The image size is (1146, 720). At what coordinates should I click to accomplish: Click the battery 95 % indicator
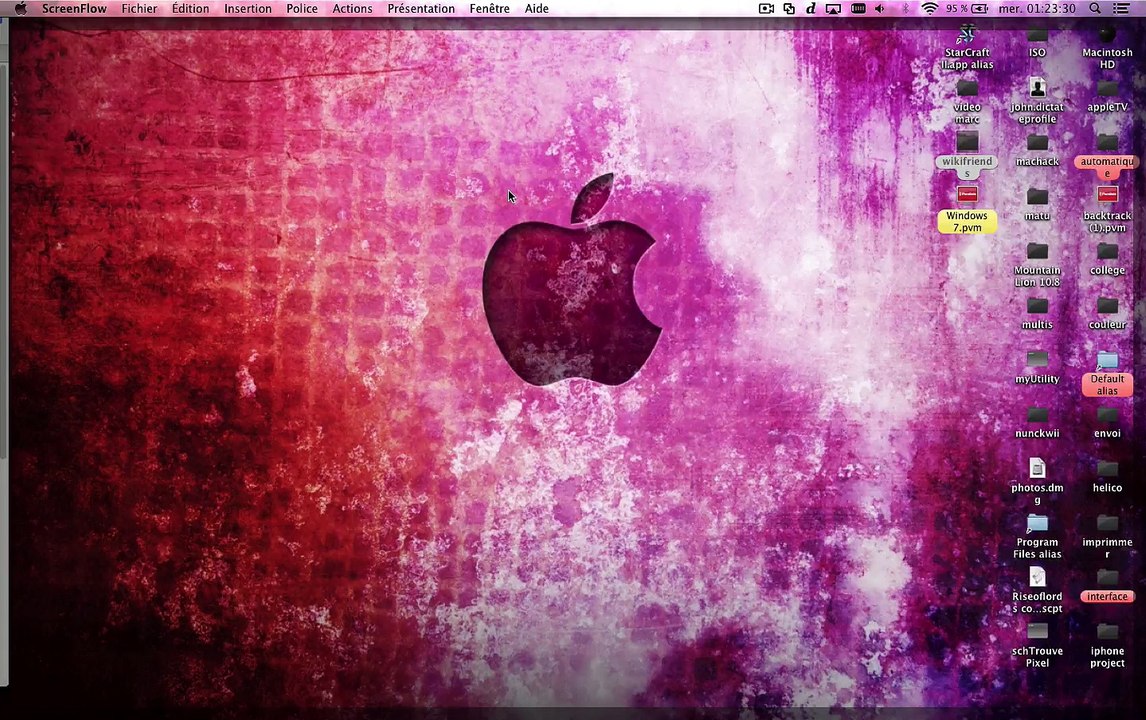pos(967,9)
